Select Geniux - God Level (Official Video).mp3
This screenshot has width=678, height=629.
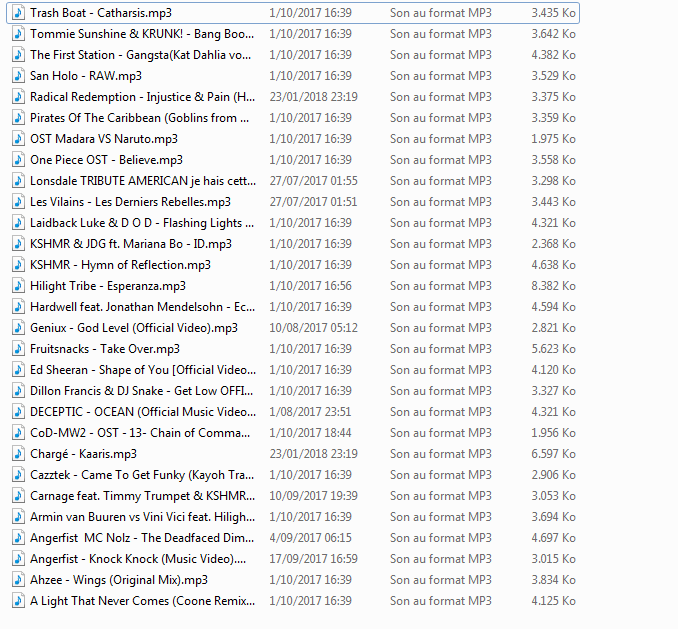[x=133, y=328]
